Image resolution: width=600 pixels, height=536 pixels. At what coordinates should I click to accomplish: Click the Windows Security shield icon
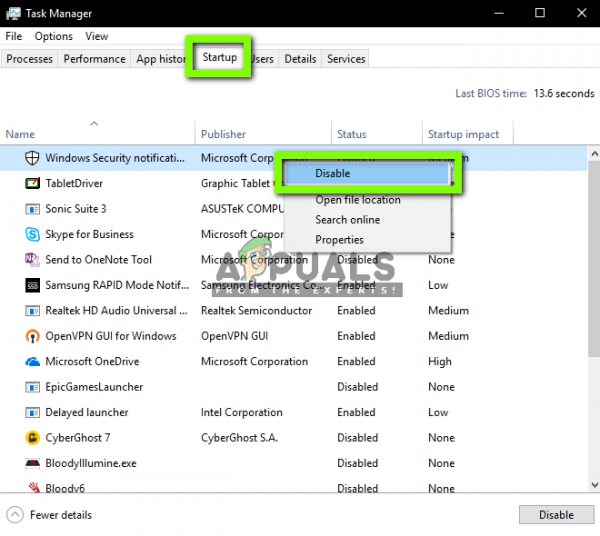pyautogui.click(x=32, y=158)
